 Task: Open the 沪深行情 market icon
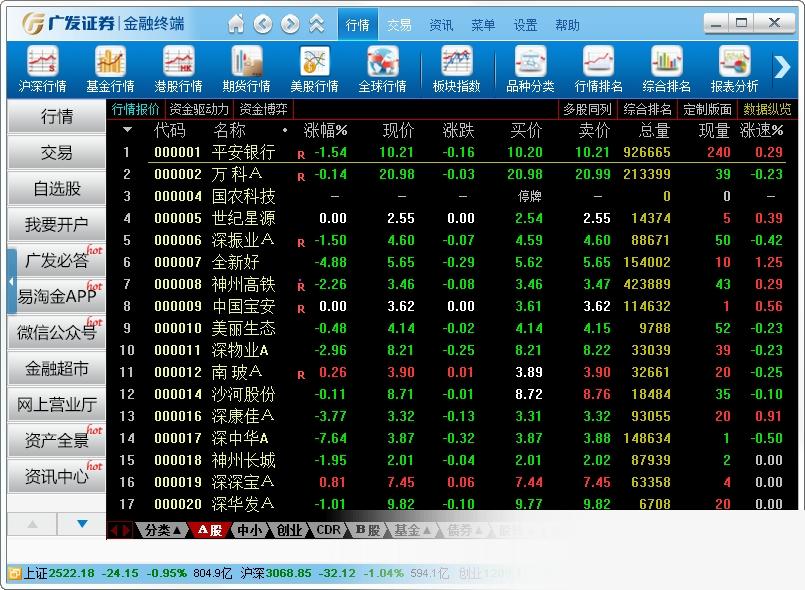[x=42, y=69]
